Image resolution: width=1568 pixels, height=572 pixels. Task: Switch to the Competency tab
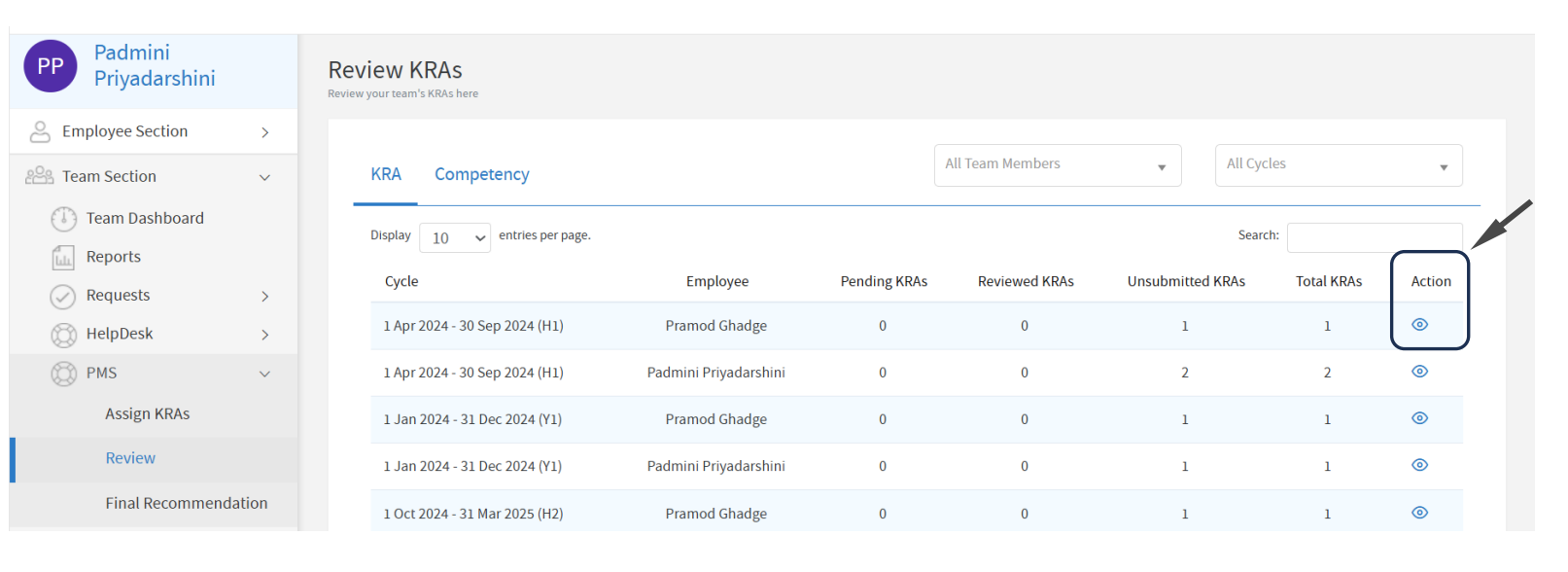pyautogui.click(x=481, y=174)
